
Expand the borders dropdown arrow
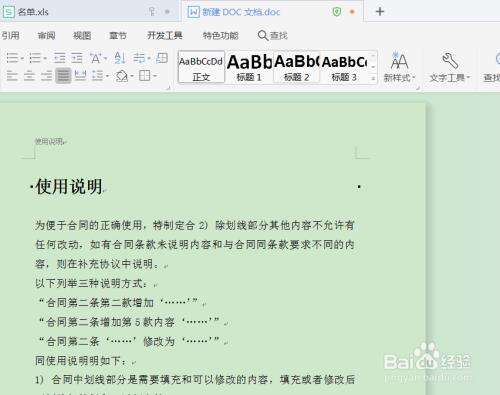point(155,76)
